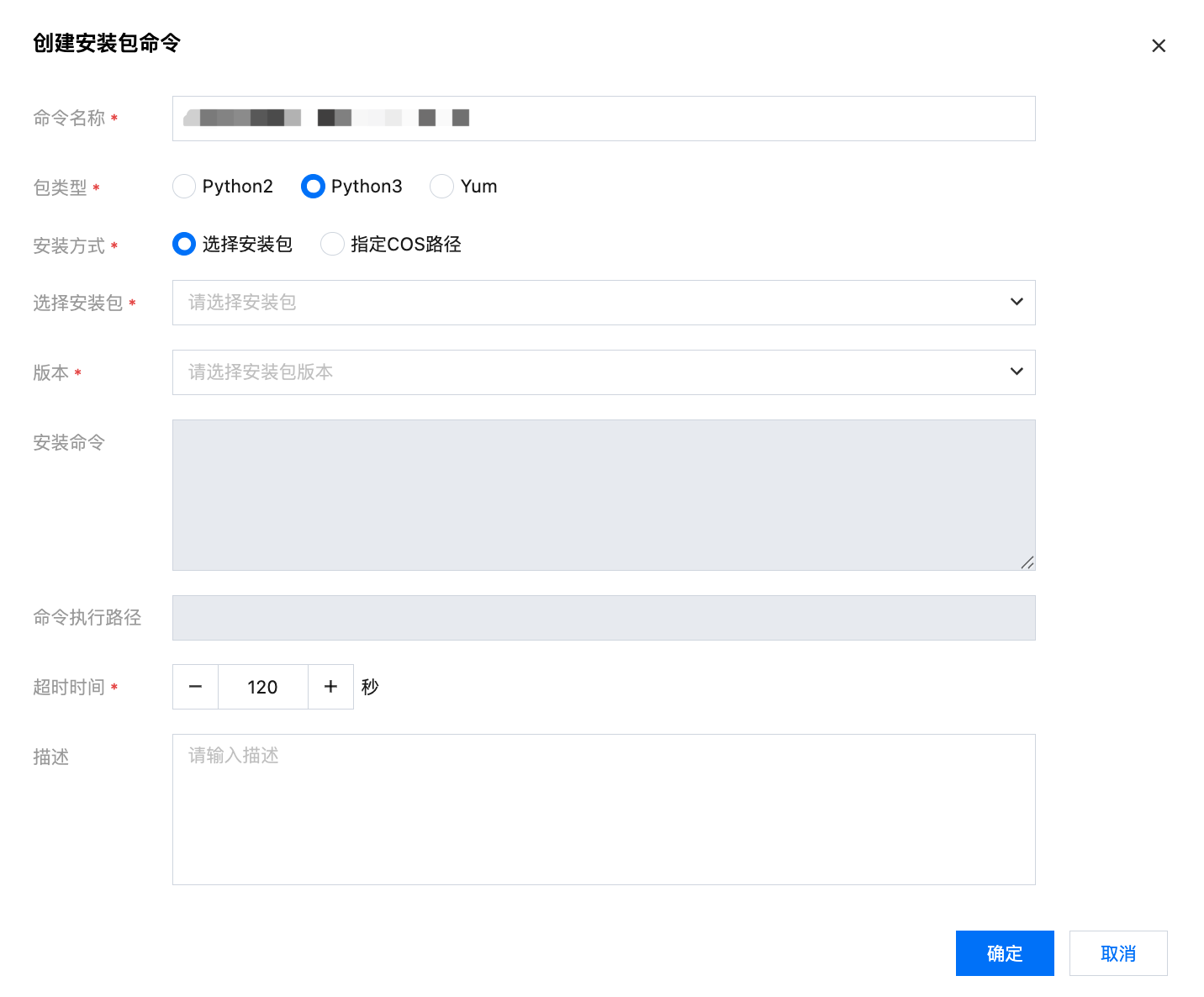Focus the timeout value field showing 120
1204x997 pixels.
point(263,687)
